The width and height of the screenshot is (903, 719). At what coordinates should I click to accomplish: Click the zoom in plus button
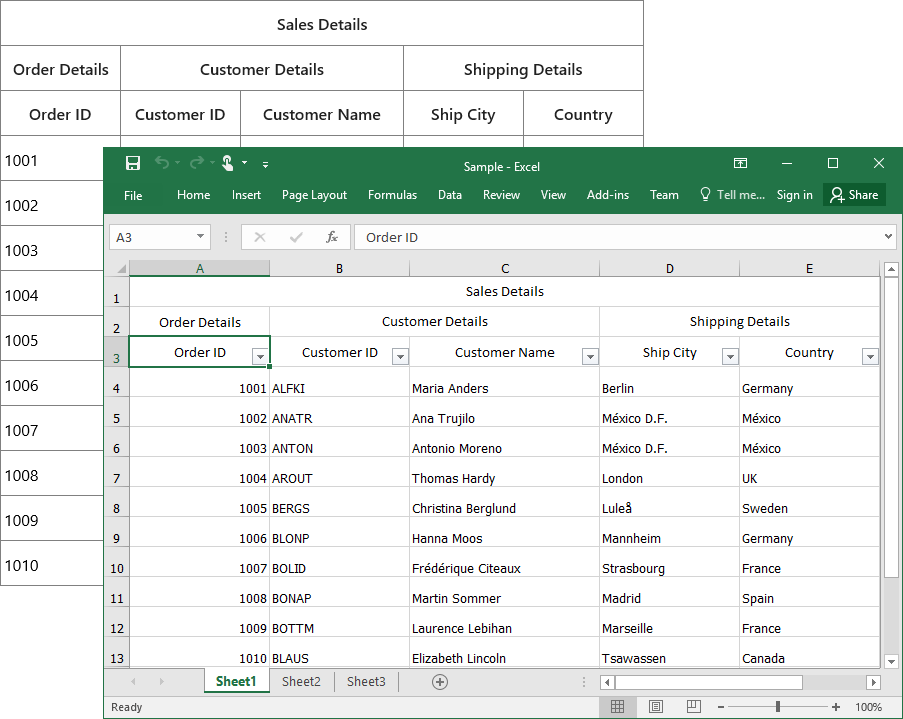836,707
